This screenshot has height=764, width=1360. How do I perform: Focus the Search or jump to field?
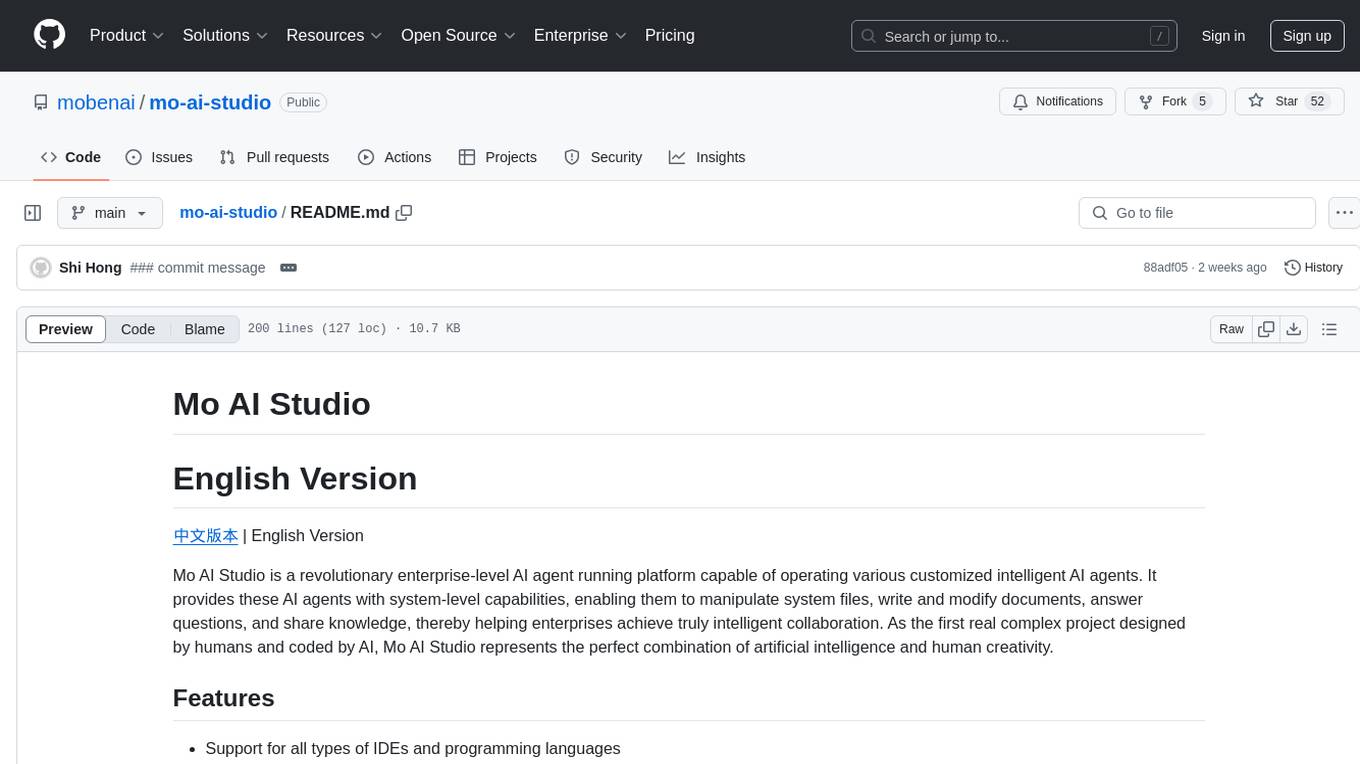1014,36
